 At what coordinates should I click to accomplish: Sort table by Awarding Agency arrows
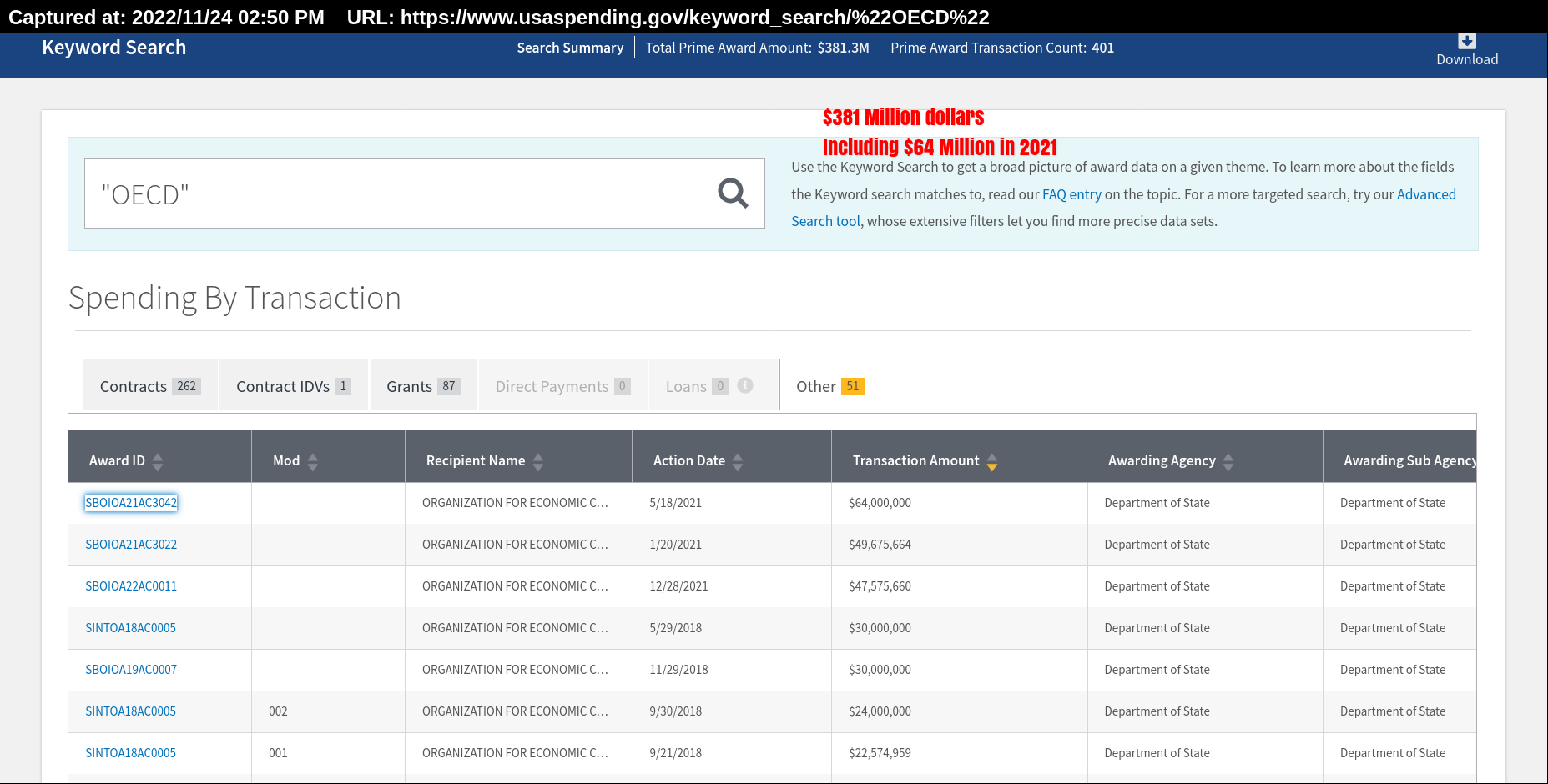point(1228,461)
